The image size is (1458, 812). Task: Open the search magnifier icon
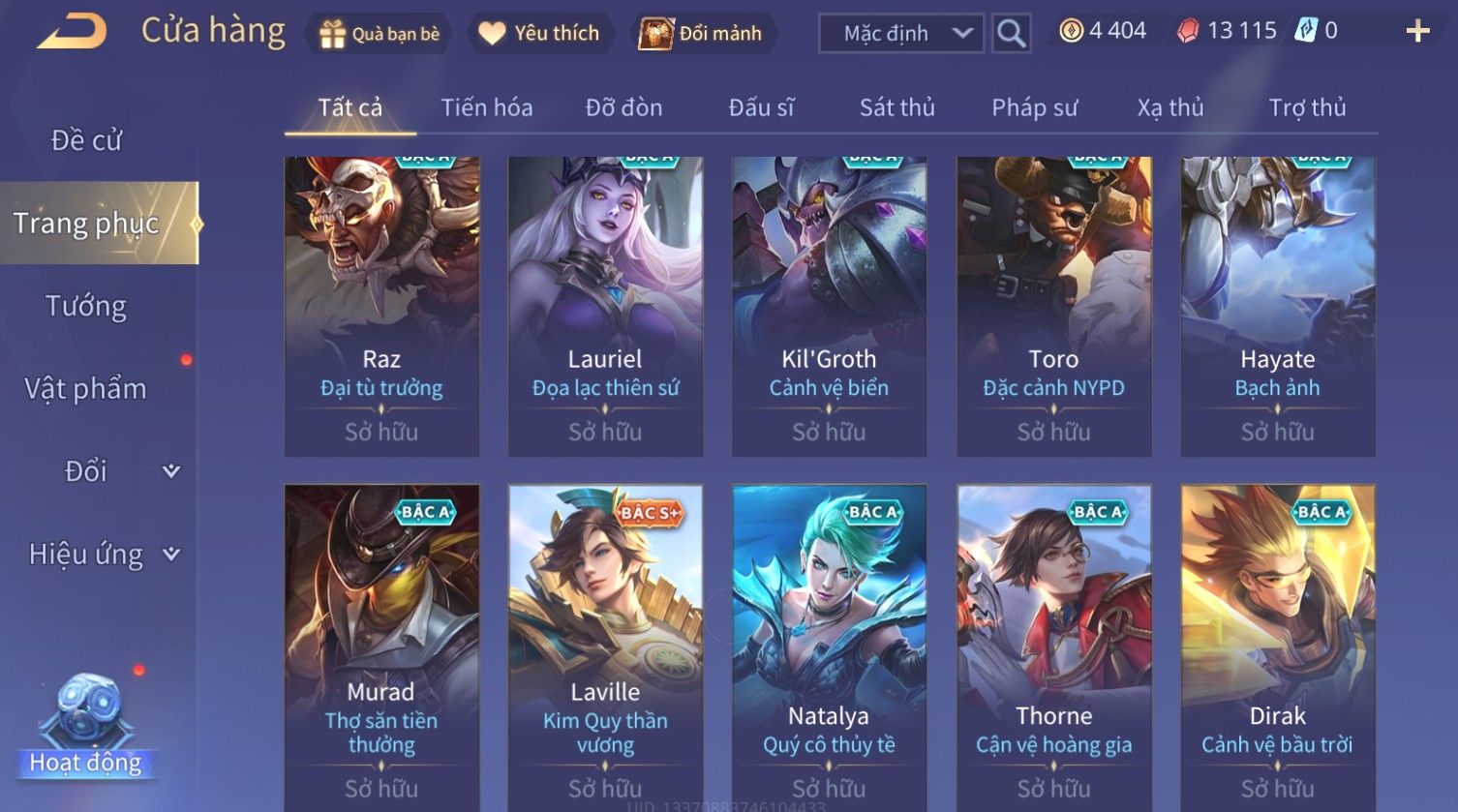point(1011,34)
